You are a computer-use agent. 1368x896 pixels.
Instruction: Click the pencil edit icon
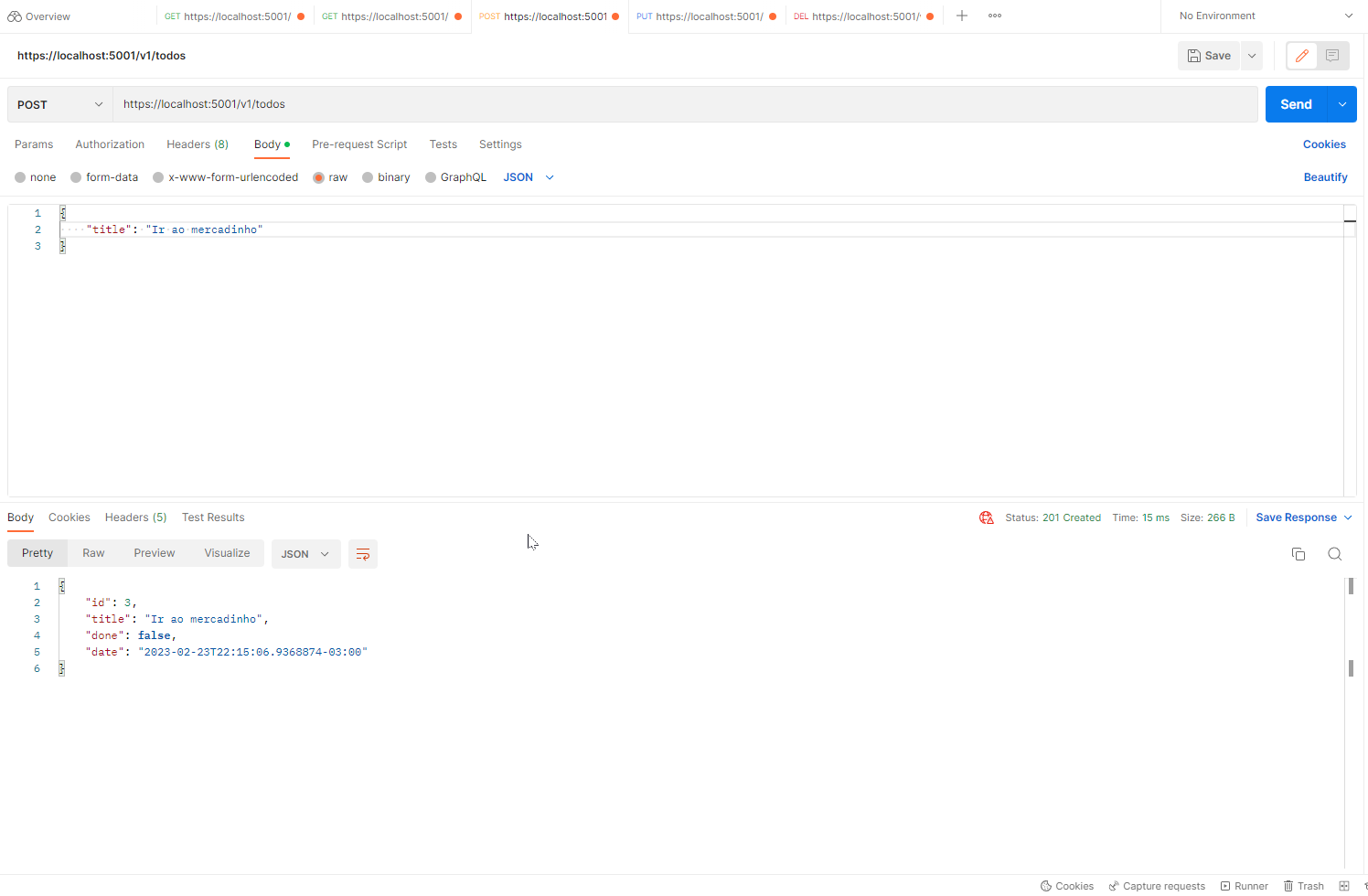(1302, 56)
